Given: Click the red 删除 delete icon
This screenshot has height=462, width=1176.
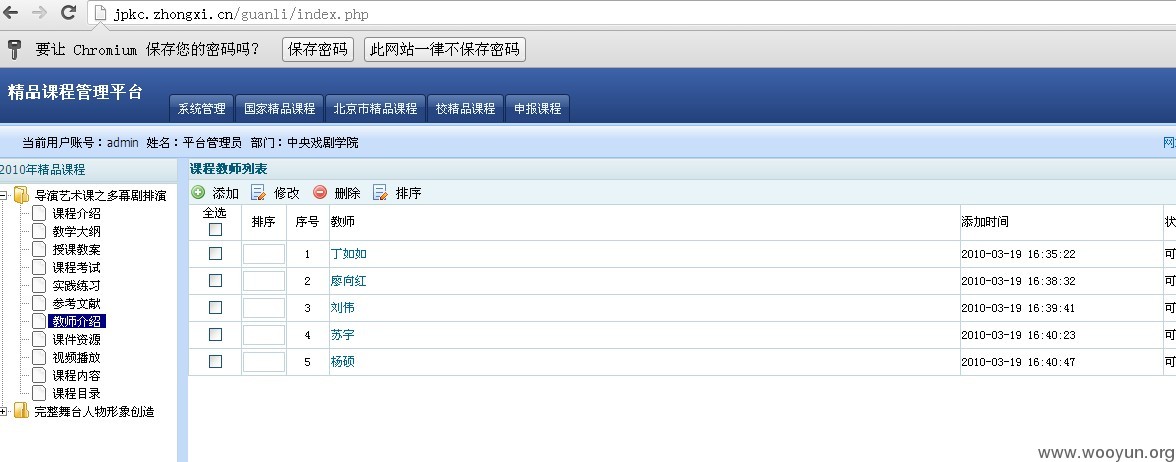Looking at the screenshot, I should (320, 192).
